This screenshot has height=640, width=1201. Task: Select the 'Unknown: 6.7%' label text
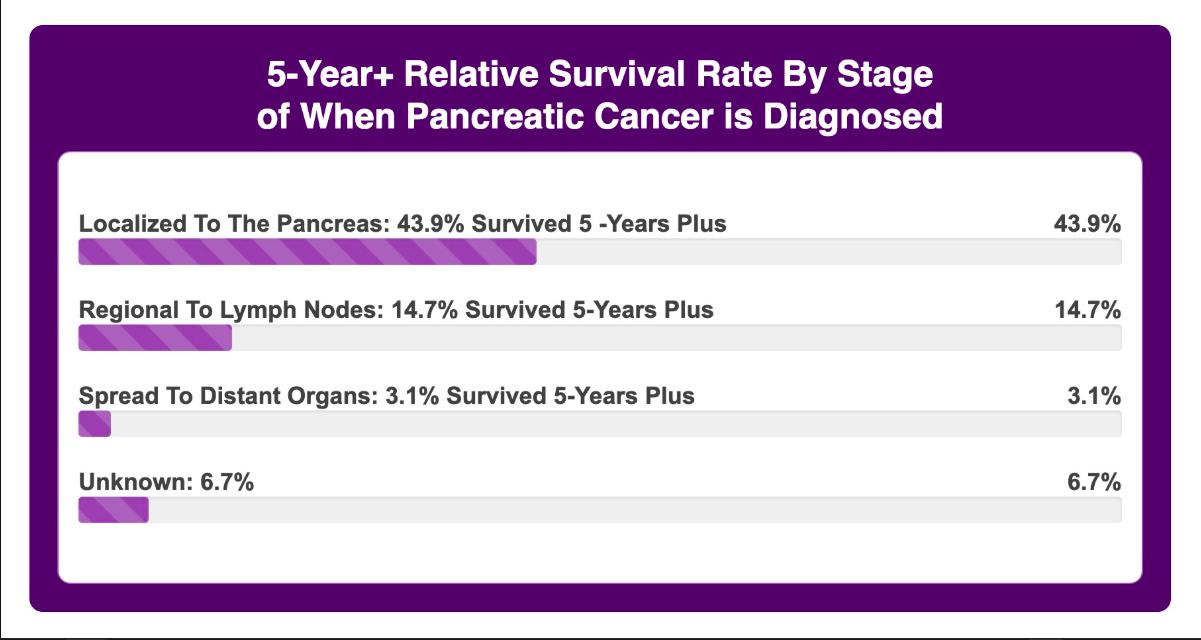[x=166, y=483]
